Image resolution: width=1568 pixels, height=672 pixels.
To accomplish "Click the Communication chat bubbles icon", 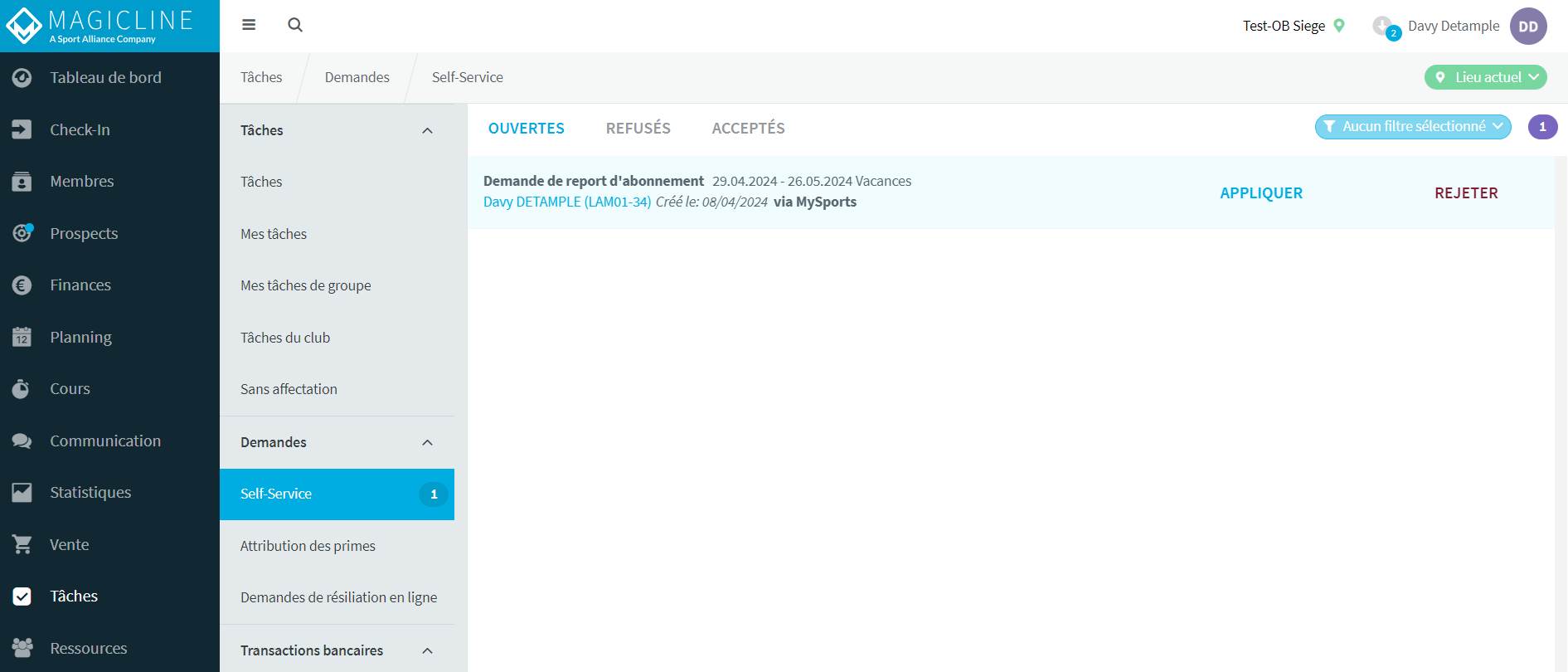I will click(x=22, y=441).
